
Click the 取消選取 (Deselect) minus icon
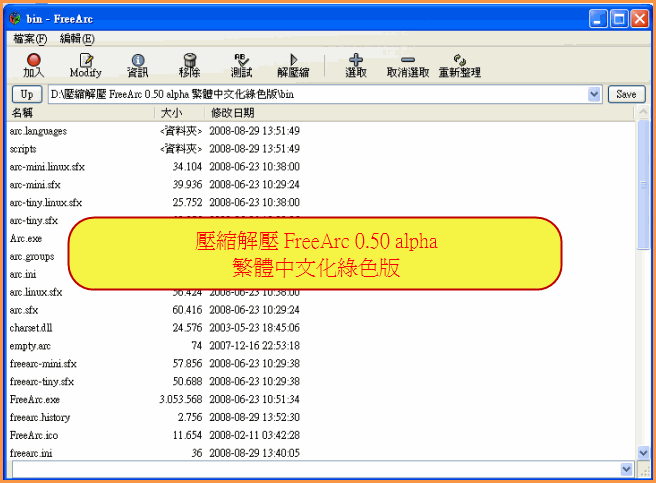pyautogui.click(x=408, y=61)
